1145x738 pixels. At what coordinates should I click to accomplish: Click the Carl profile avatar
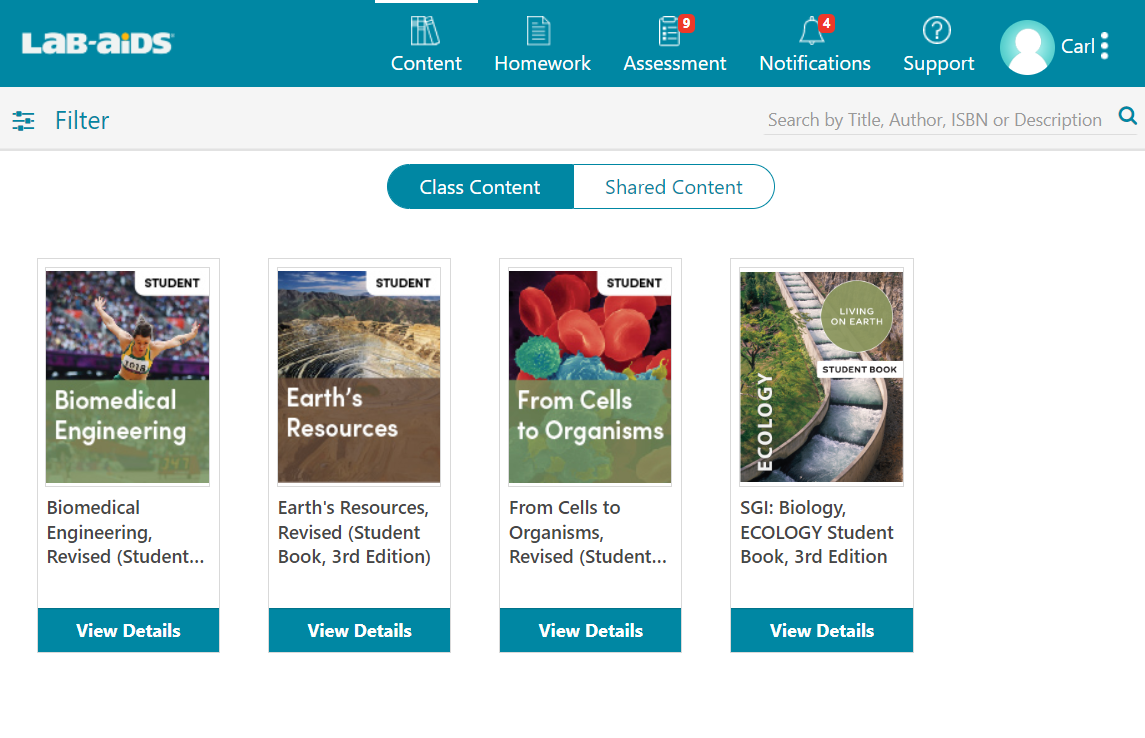pos(1027,47)
